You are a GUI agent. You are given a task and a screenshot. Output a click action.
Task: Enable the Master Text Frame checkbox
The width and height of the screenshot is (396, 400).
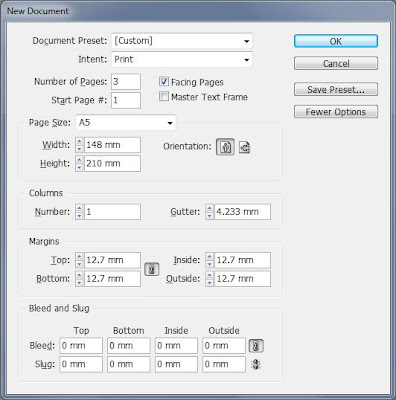pyautogui.click(x=164, y=97)
